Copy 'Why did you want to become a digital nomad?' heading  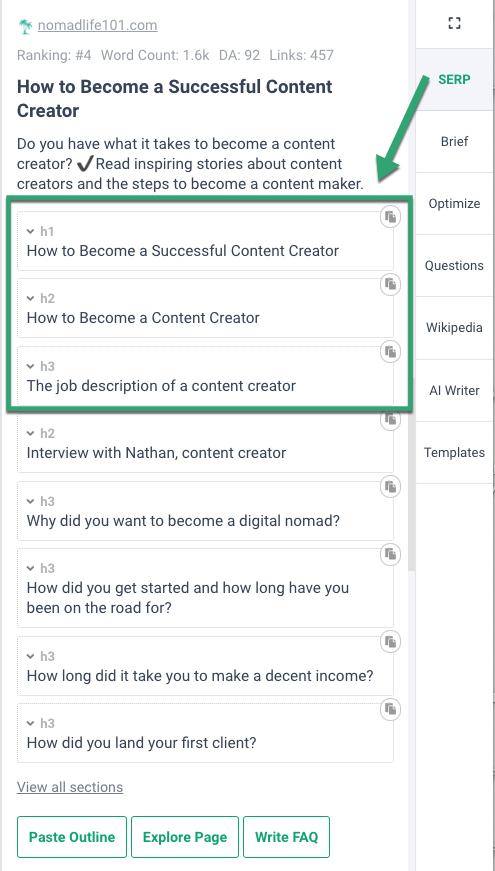pyautogui.click(x=391, y=487)
